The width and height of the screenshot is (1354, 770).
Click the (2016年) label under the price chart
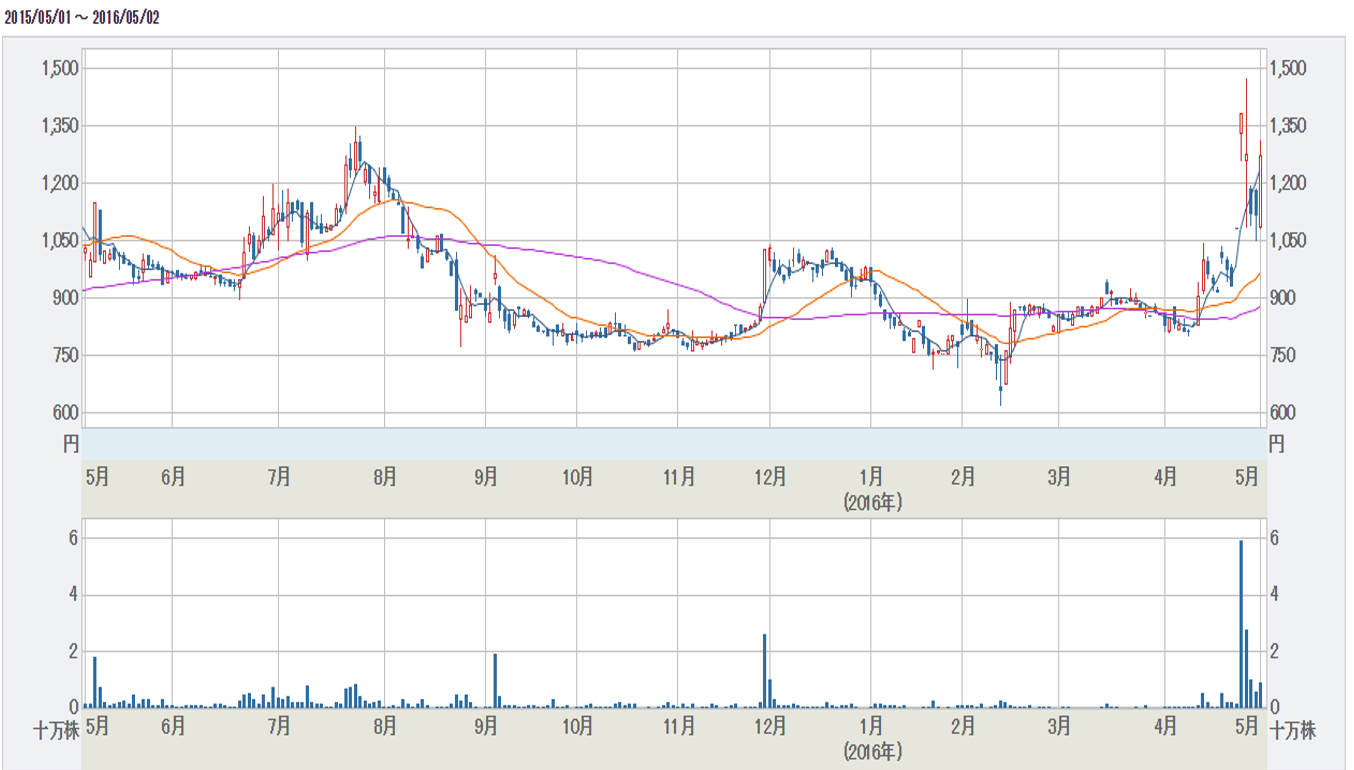click(x=872, y=503)
